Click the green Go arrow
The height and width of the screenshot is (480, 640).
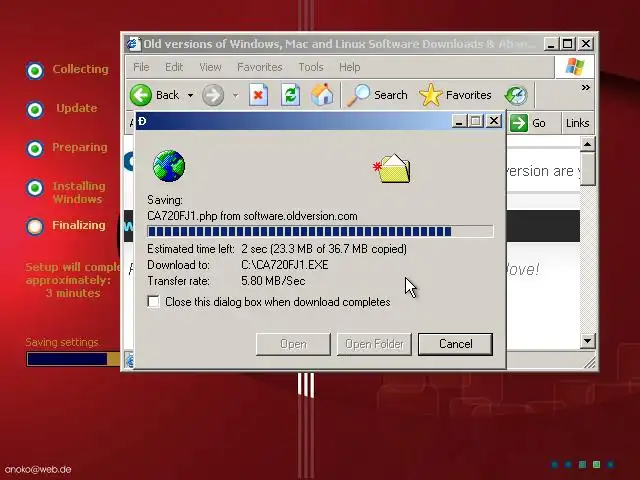(x=518, y=123)
